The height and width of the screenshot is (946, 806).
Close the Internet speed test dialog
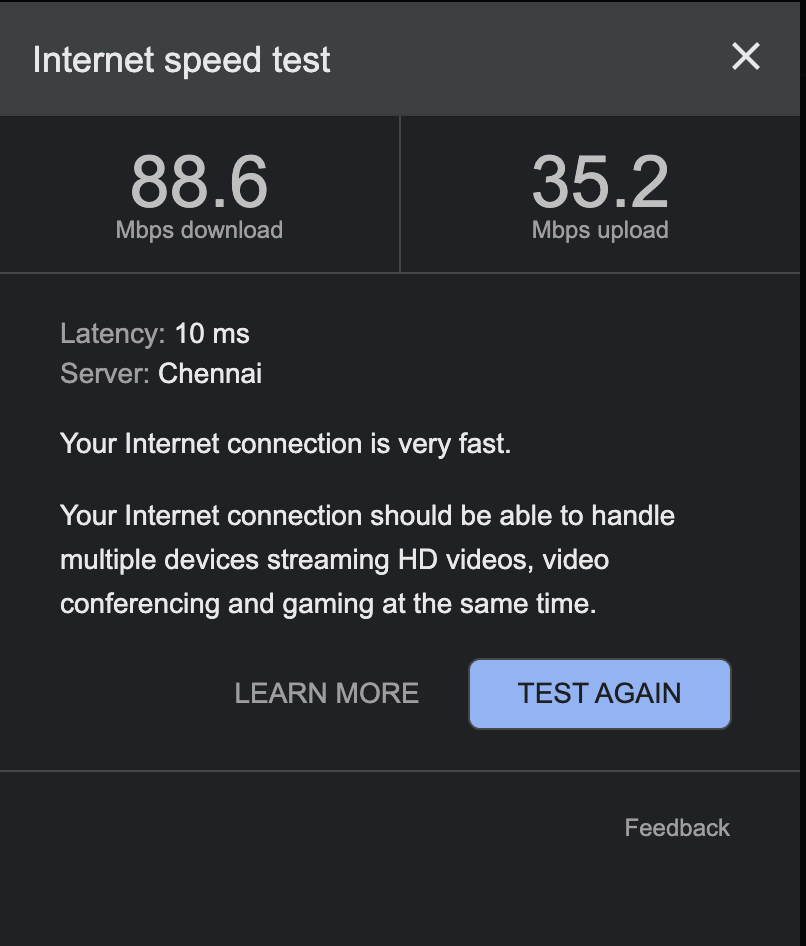[x=746, y=57]
